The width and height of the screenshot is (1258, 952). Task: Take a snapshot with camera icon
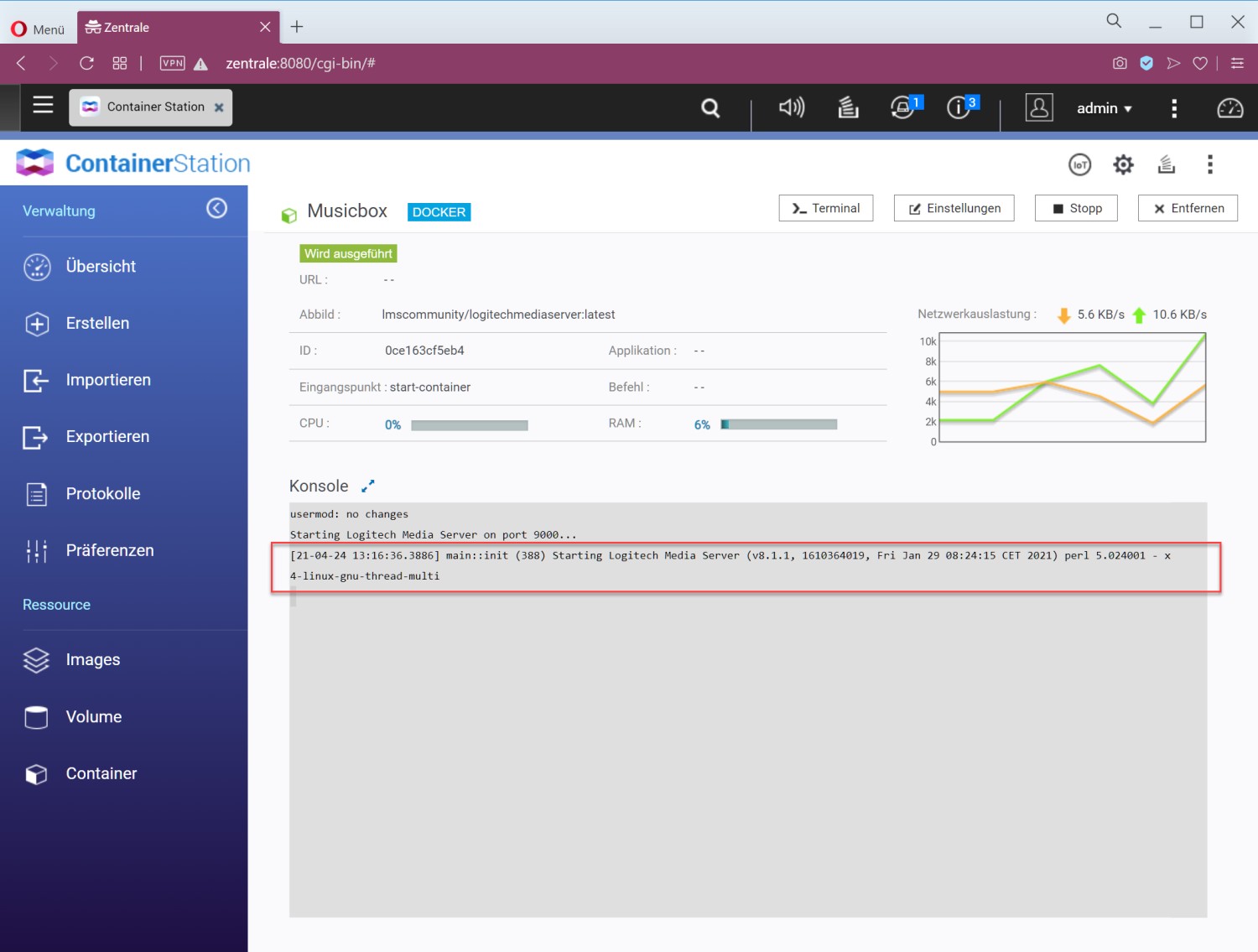pos(1120,64)
